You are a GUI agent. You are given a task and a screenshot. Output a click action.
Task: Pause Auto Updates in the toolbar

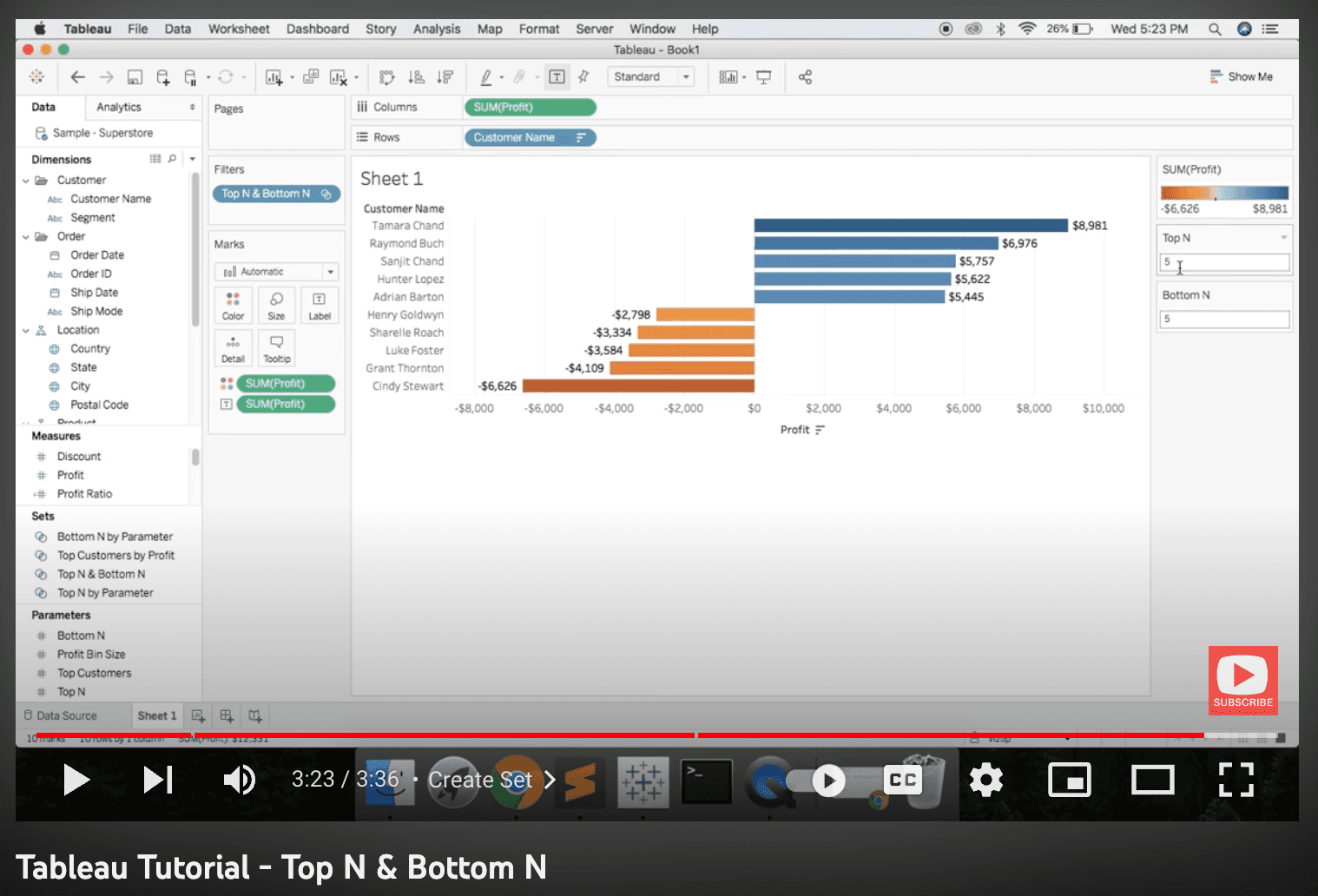coord(190,77)
